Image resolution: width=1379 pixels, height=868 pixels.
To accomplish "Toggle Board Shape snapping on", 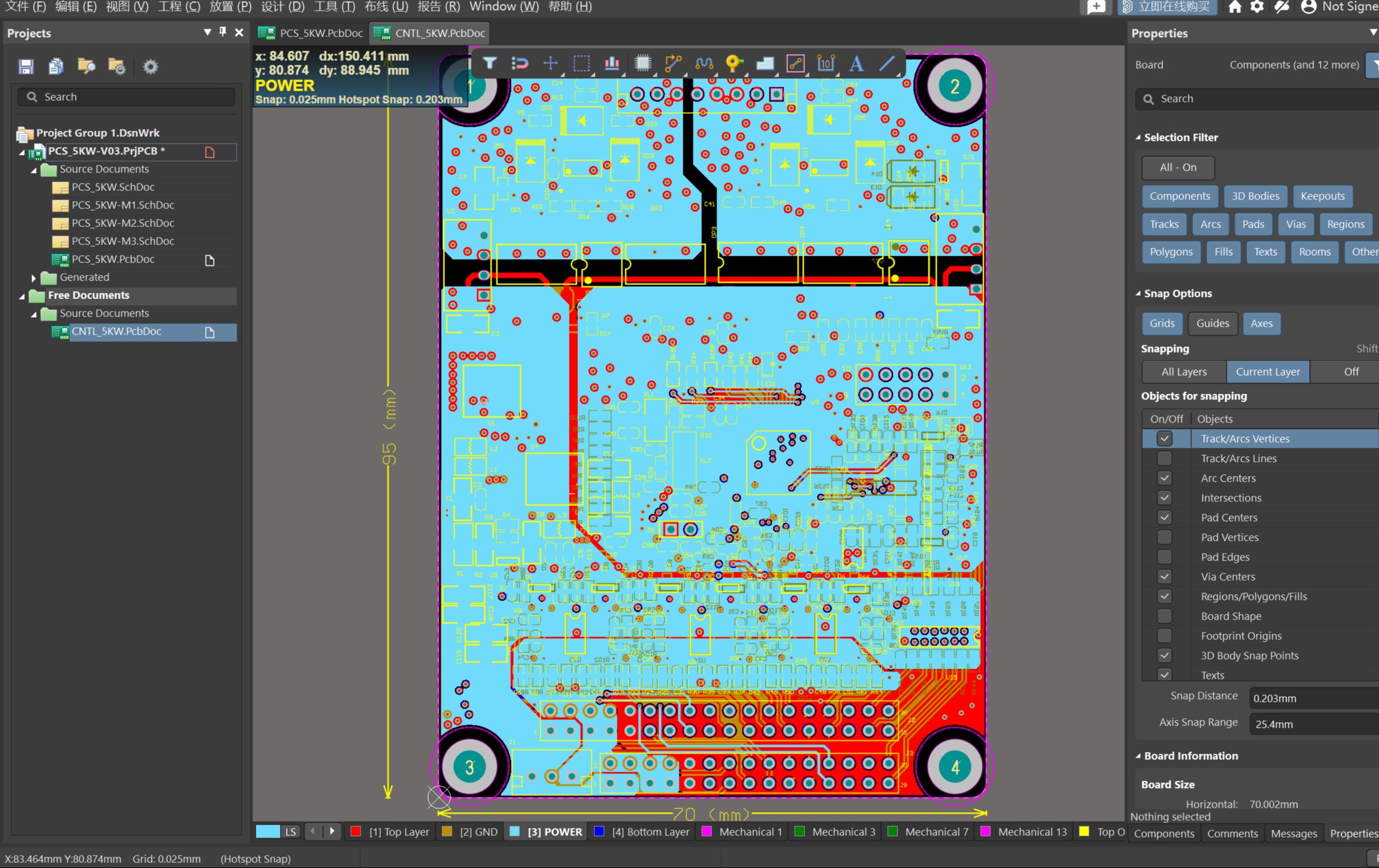I will (x=1163, y=616).
